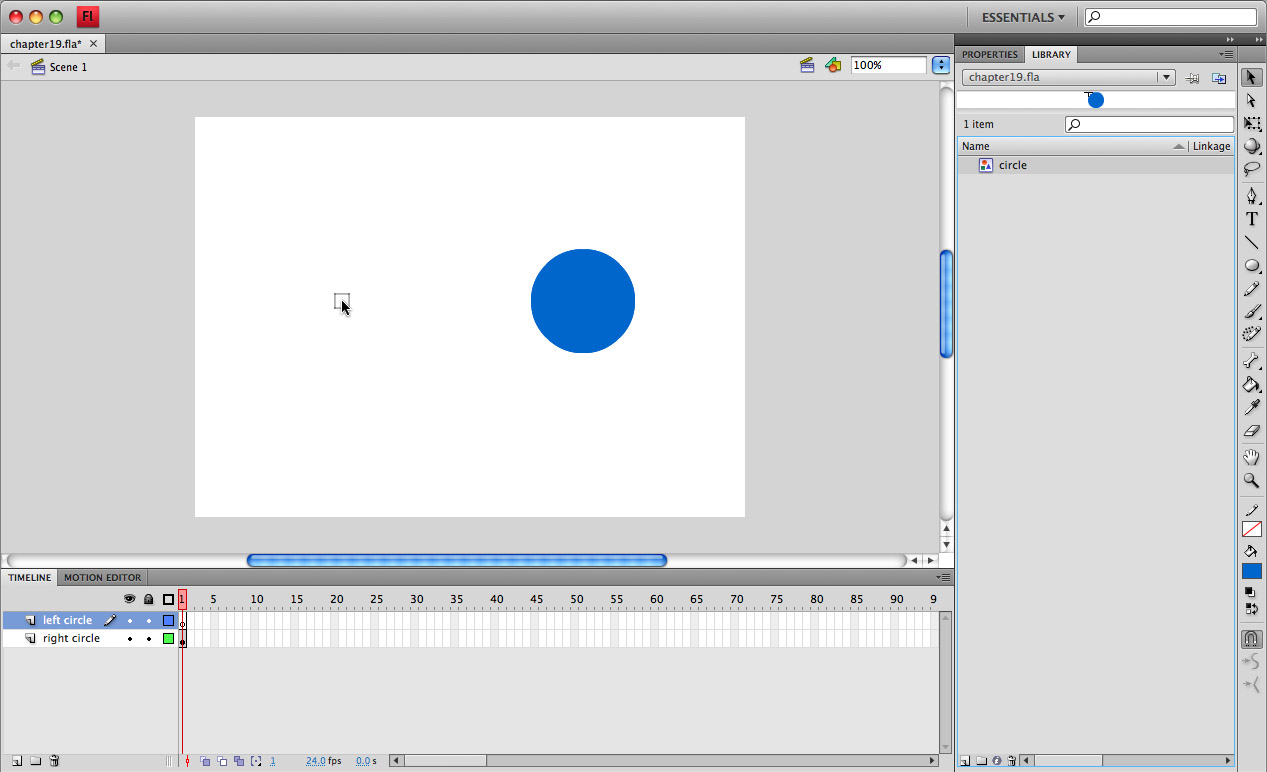Select the Subselection tool
Image resolution: width=1267 pixels, height=772 pixels.
[1251, 100]
